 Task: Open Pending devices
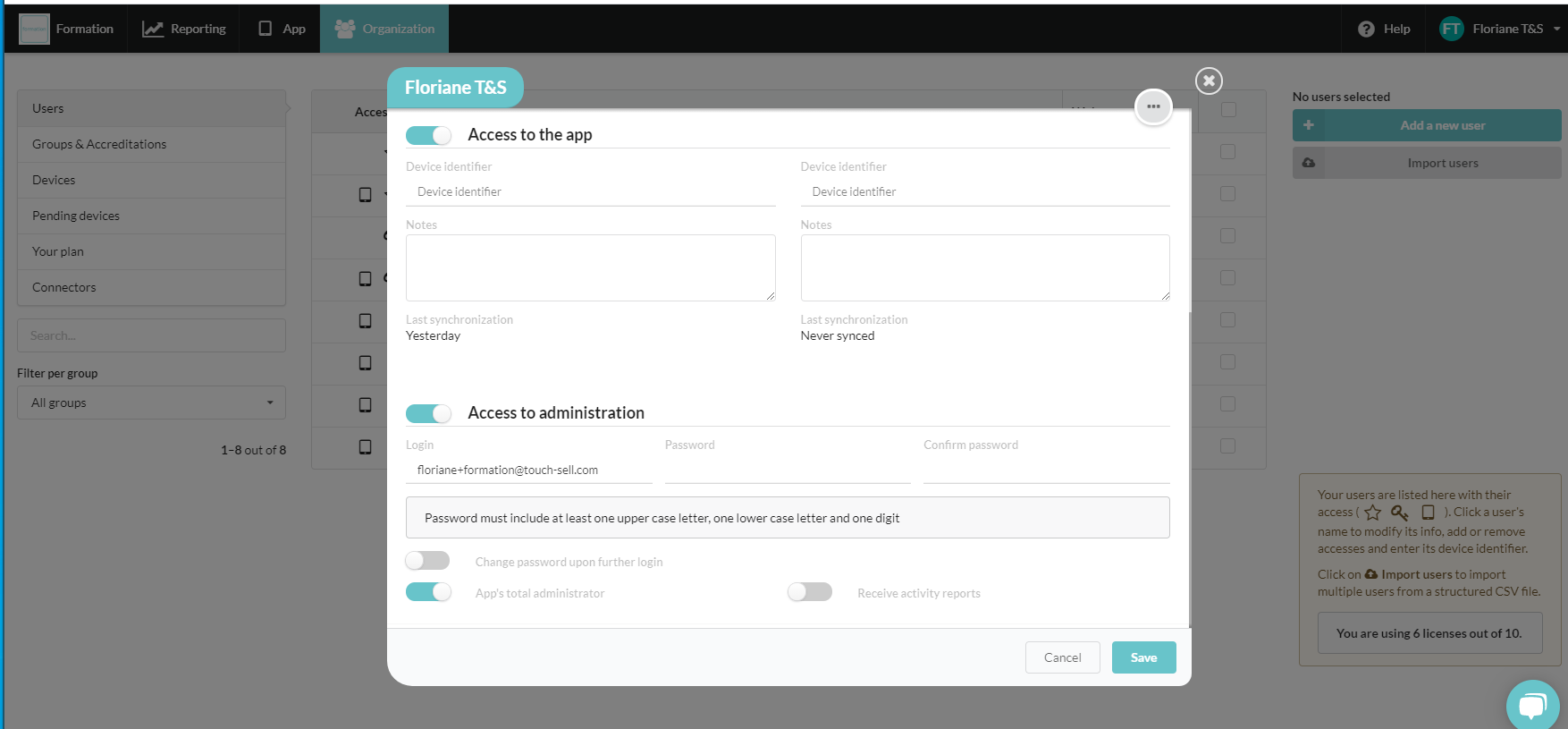click(152, 216)
